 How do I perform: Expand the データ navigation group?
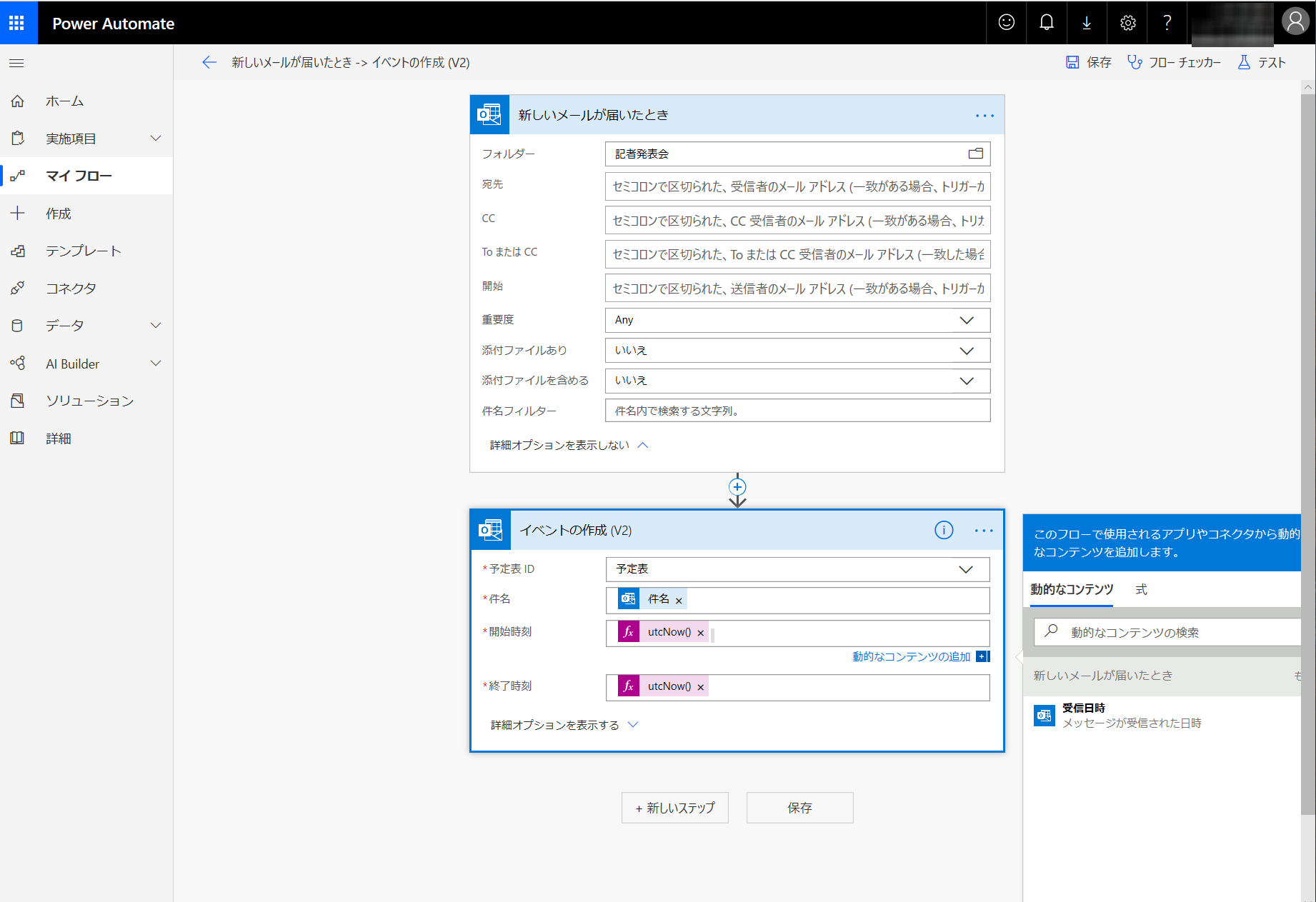click(156, 326)
